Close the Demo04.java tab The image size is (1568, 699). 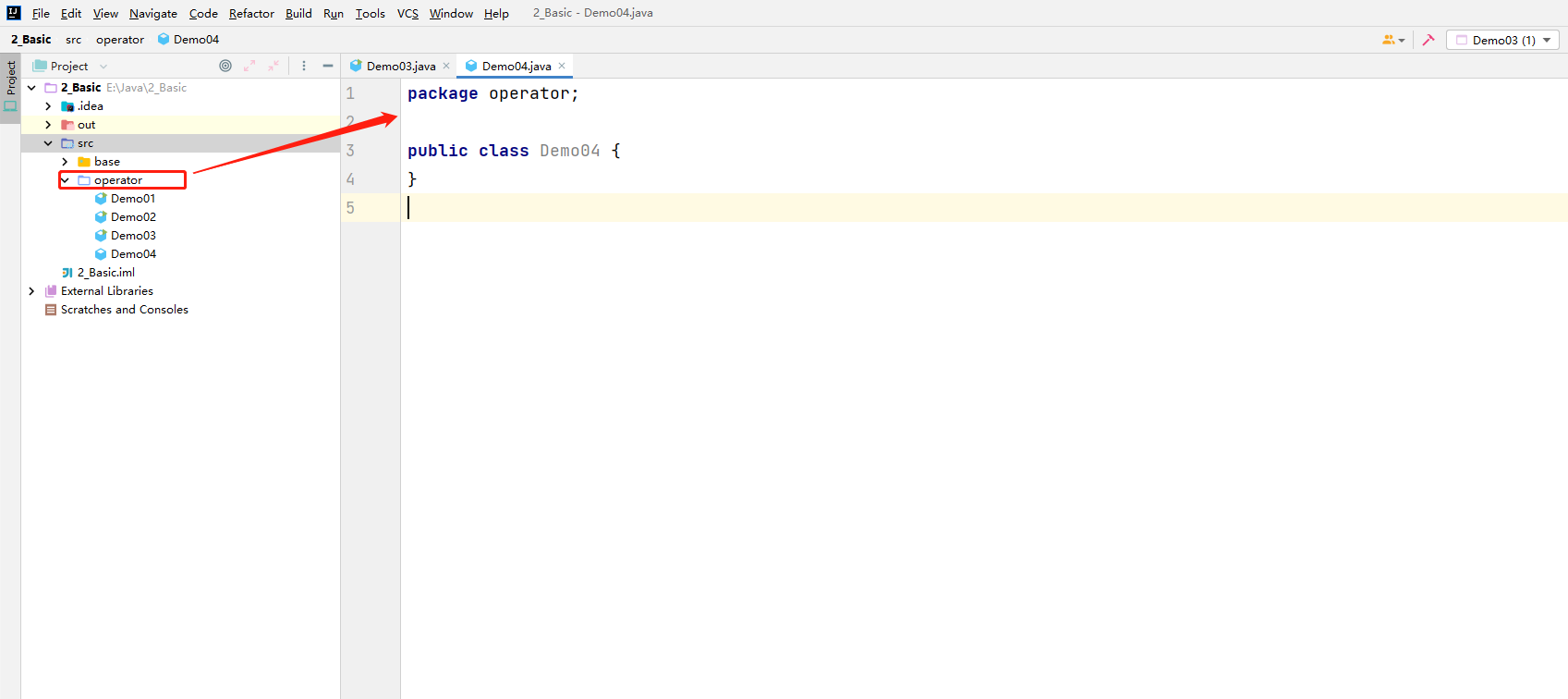tap(562, 66)
